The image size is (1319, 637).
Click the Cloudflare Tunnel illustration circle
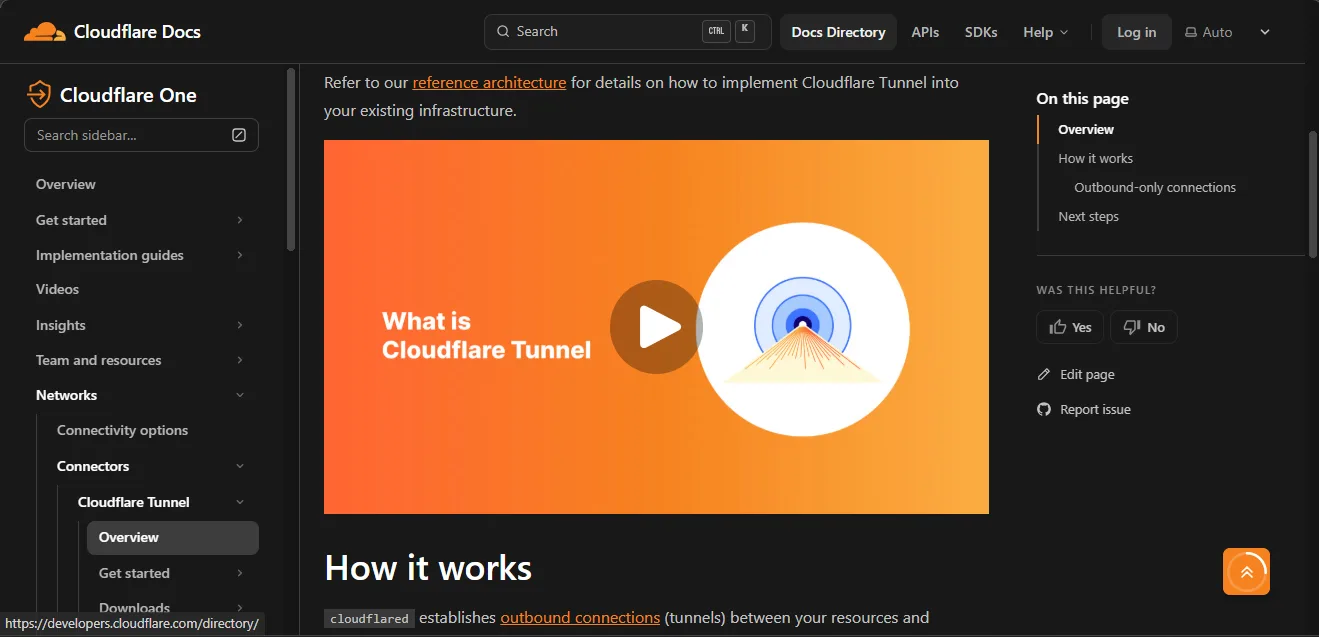pos(802,329)
